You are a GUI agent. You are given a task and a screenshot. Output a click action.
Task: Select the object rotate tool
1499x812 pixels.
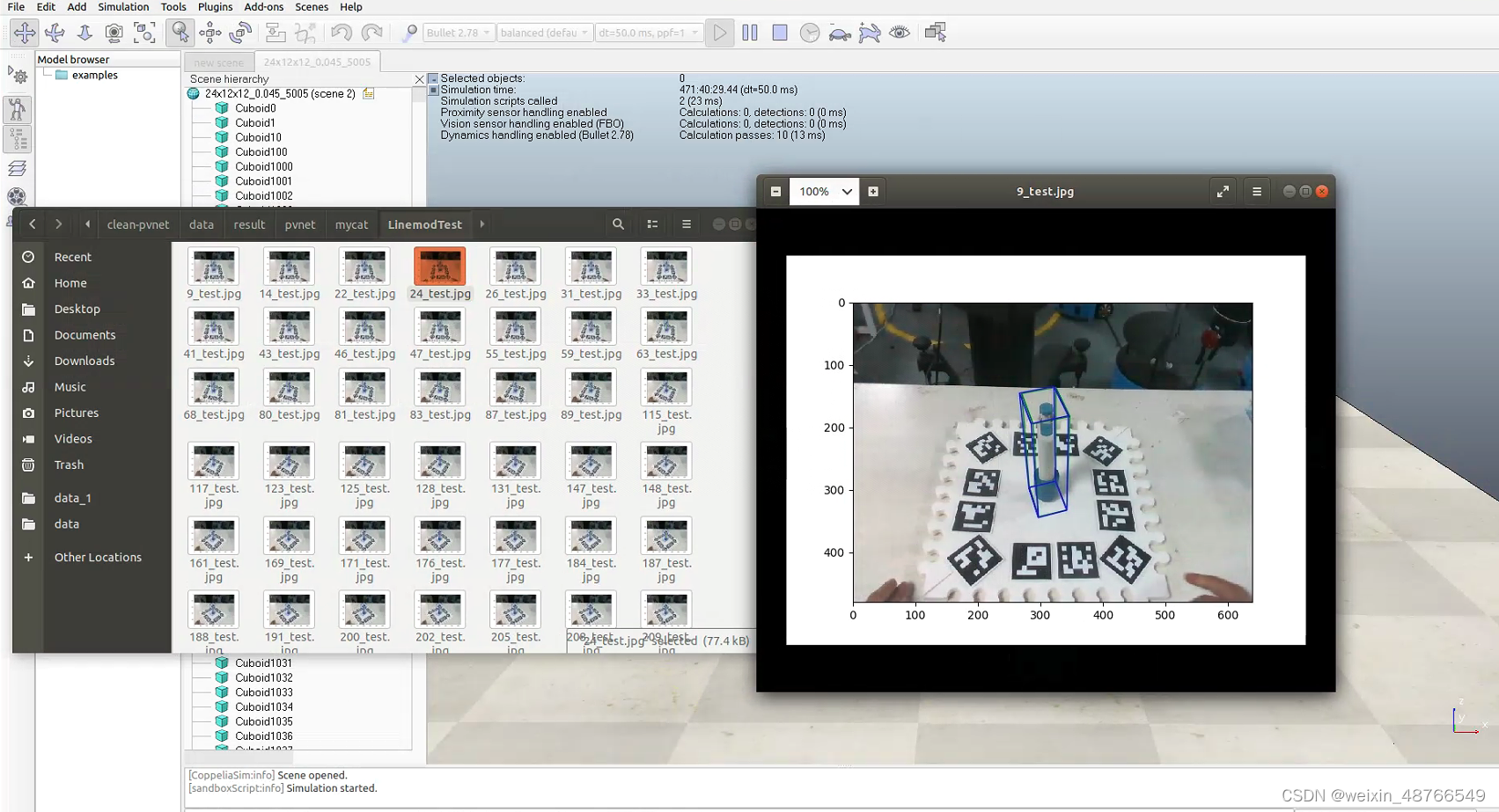[x=240, y=33]
